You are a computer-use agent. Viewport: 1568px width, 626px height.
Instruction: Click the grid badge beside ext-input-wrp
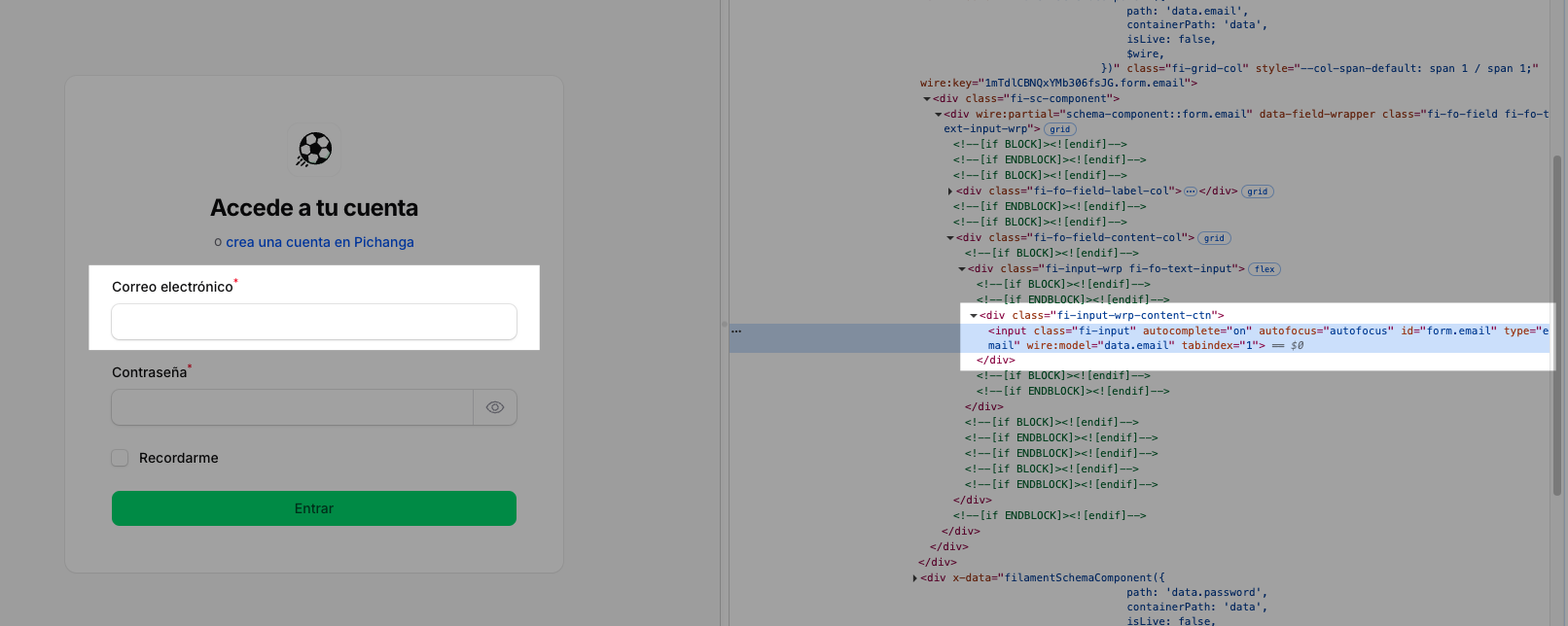point(1060,129)
